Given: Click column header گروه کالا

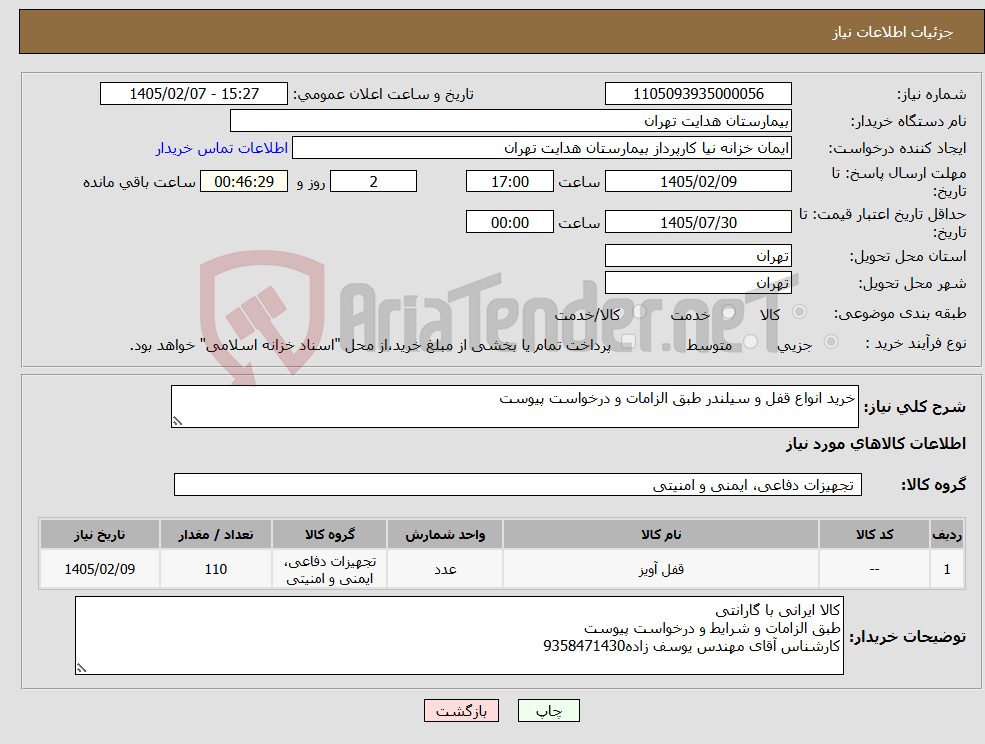Looking at the screenshot, I should [330, 534].
